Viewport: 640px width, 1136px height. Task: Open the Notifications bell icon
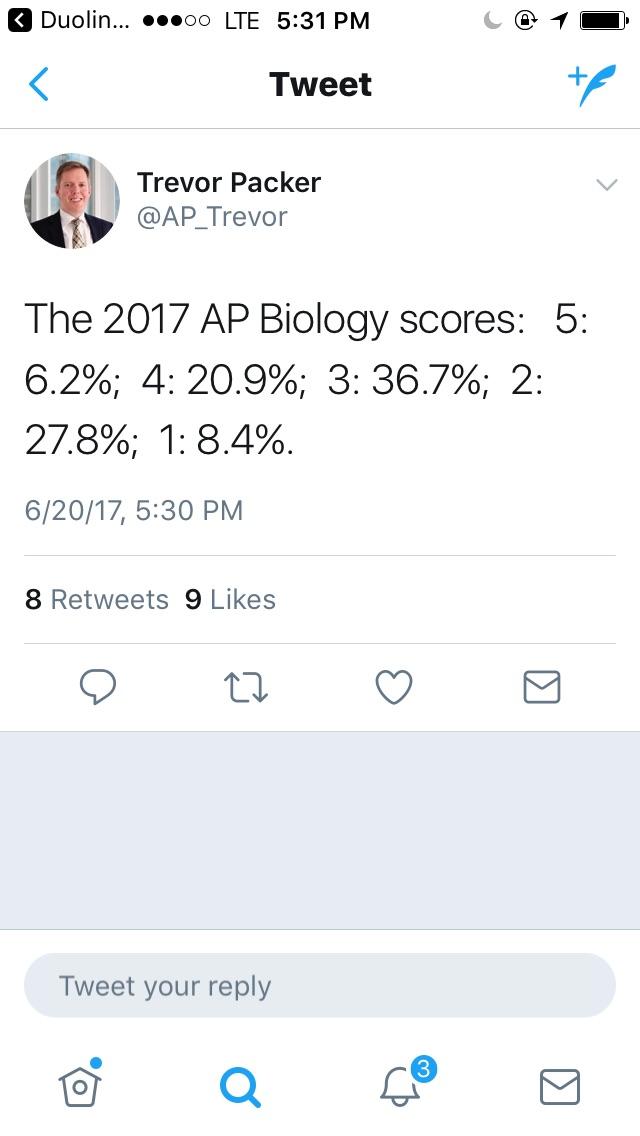click(x=400, y=1090)
